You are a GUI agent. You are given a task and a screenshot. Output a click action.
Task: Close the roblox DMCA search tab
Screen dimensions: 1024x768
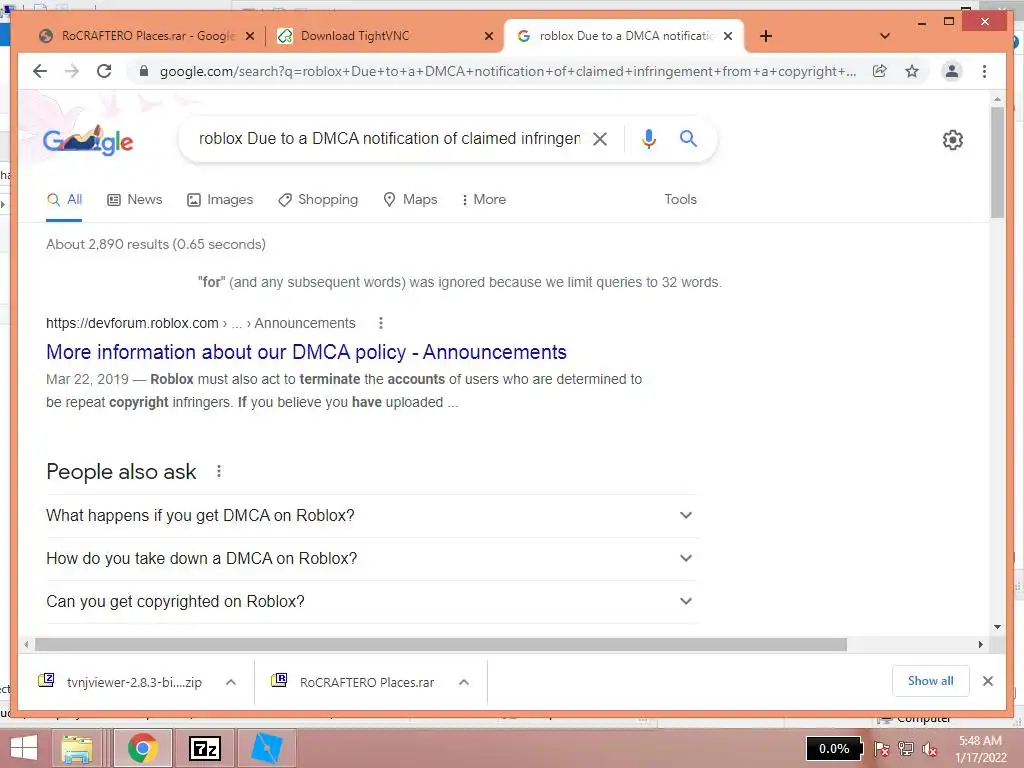tap(728, 36)
